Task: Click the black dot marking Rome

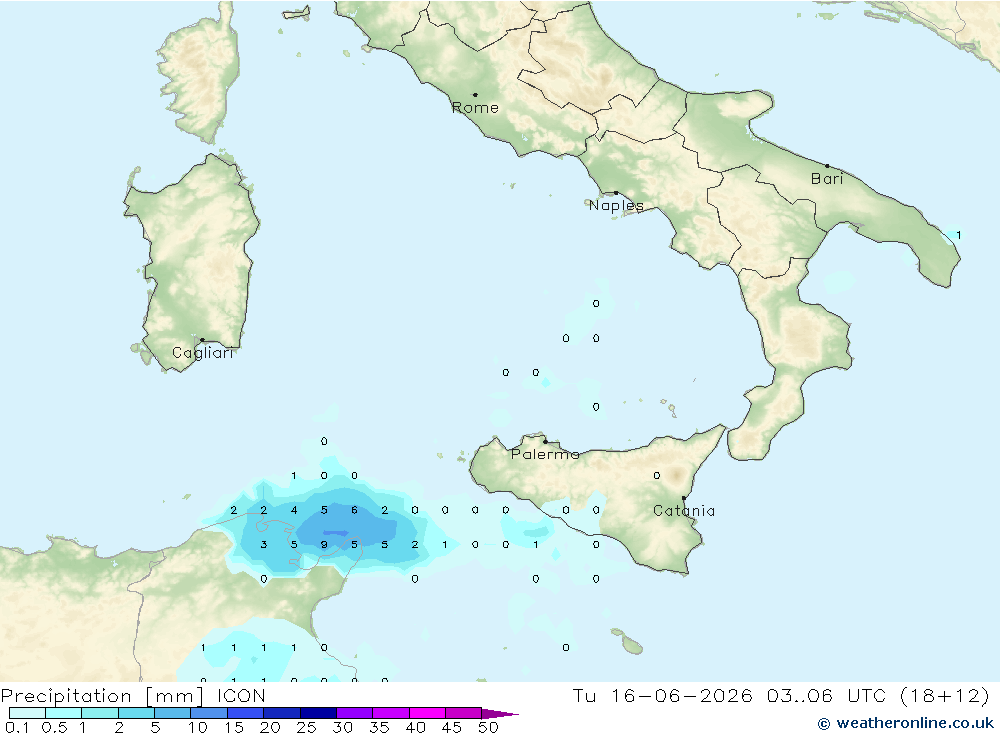Action: [x=475, y=95]
